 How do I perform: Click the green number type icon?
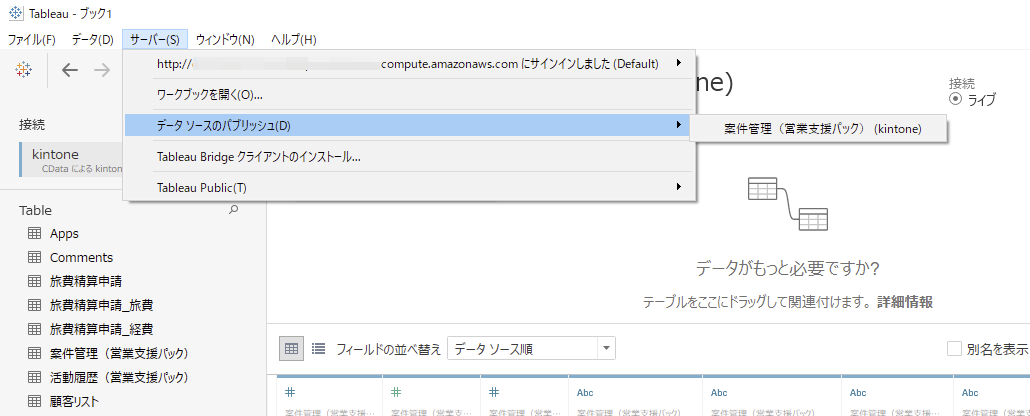pyautogui.click(x=397, y=392)
